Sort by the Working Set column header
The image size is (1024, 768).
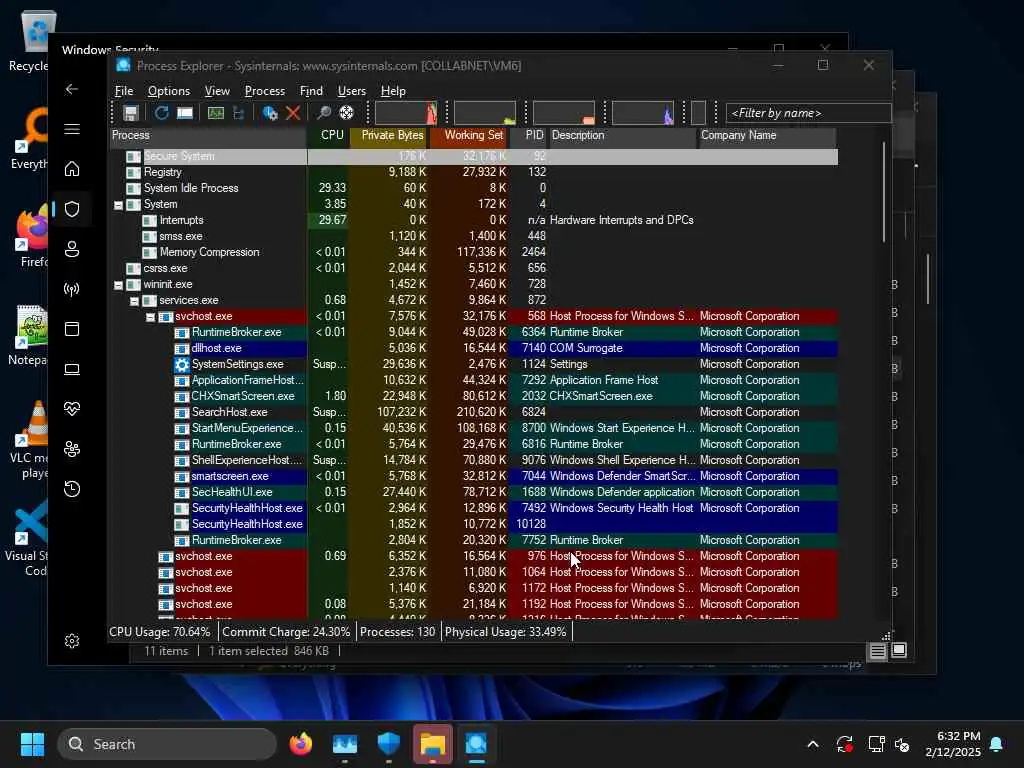(x=469, y=135)
